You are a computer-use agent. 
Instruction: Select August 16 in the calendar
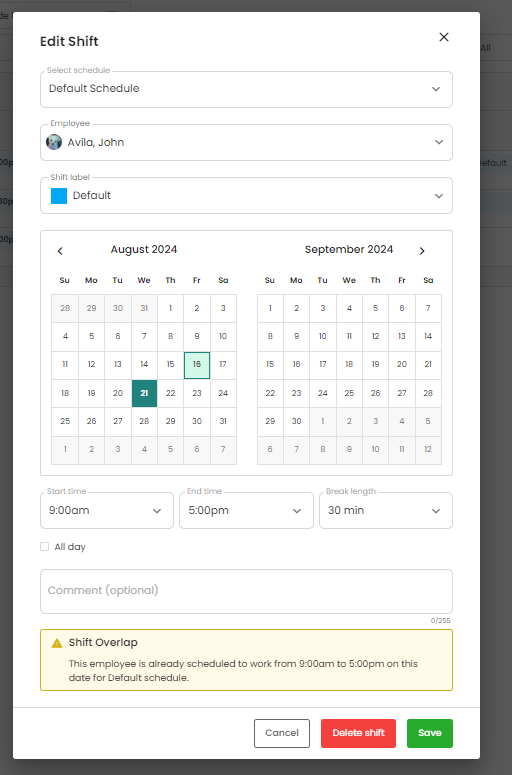click(197, 365)
